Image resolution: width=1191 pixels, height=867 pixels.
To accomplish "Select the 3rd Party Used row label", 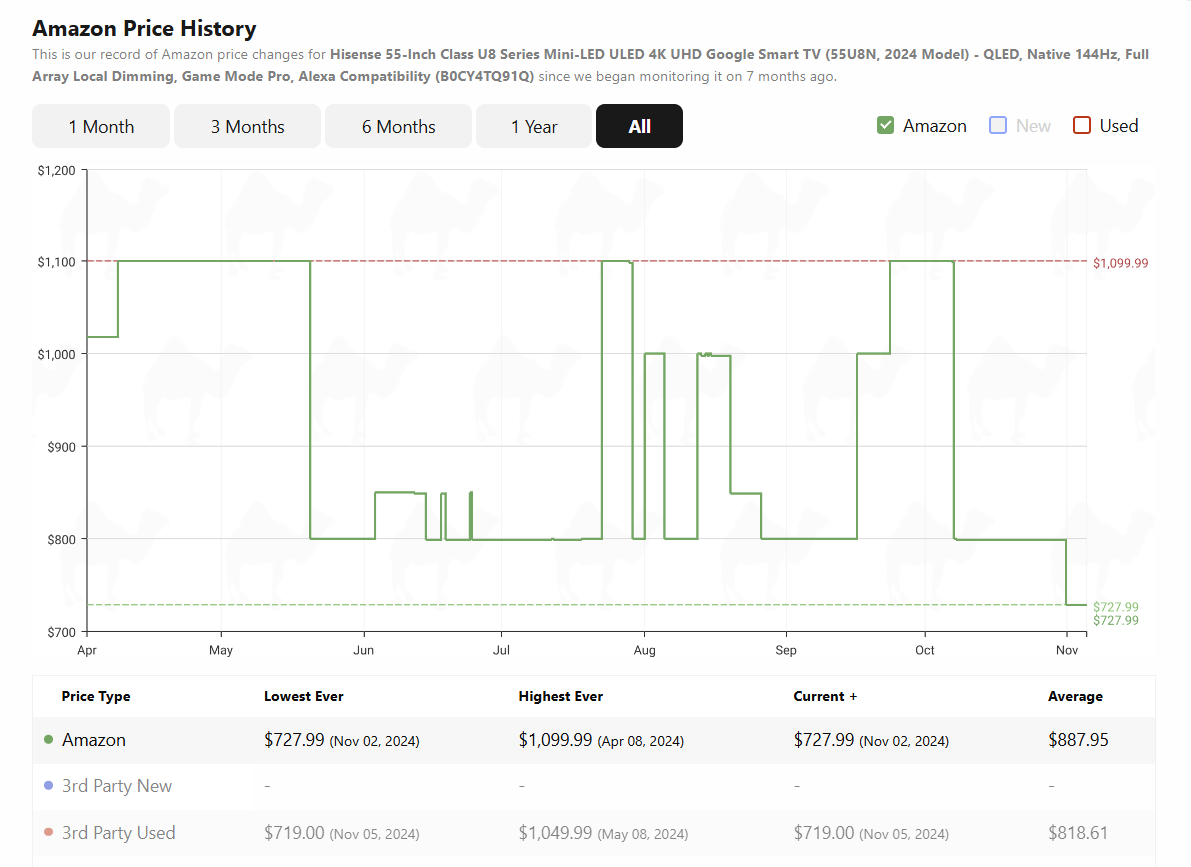I will point(118,833).
